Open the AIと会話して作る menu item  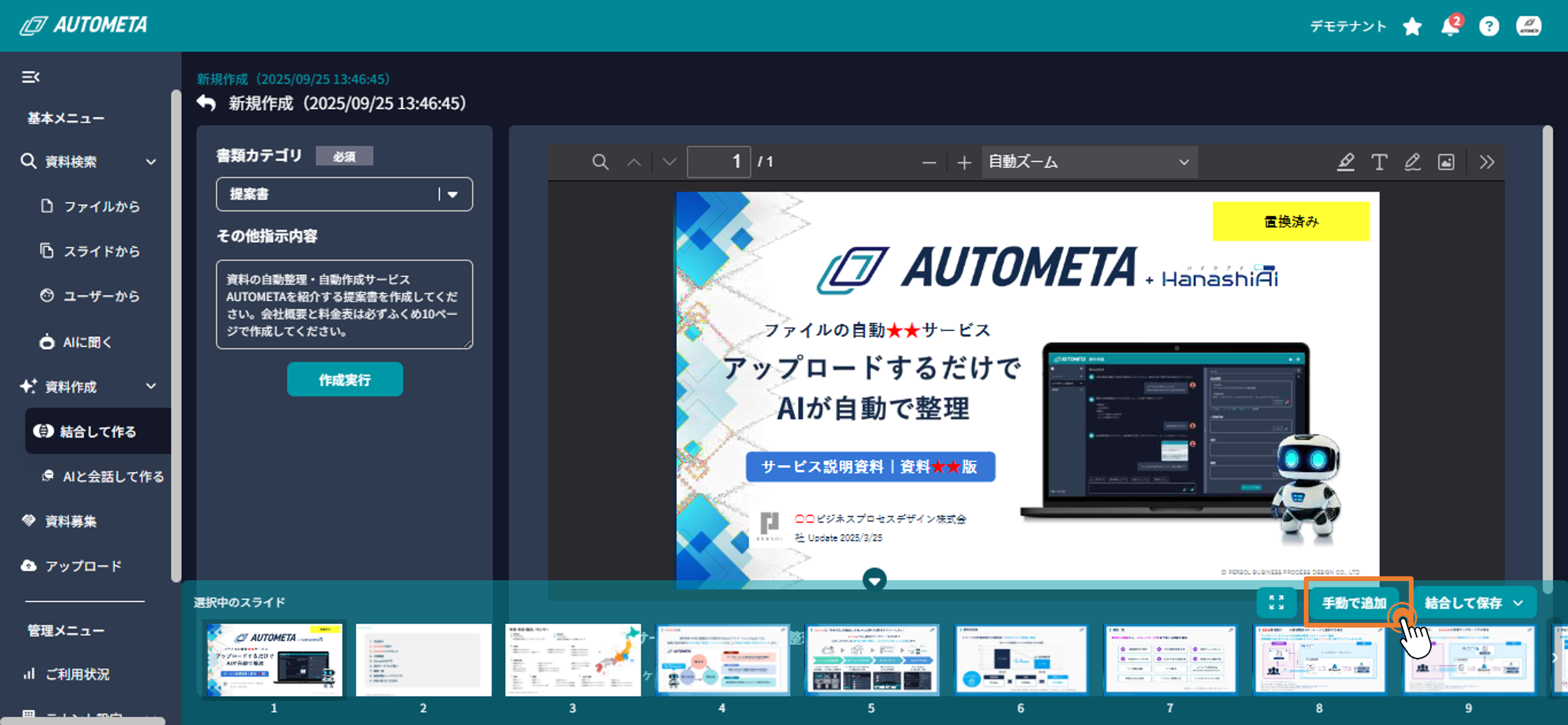(x=113, y=477)
